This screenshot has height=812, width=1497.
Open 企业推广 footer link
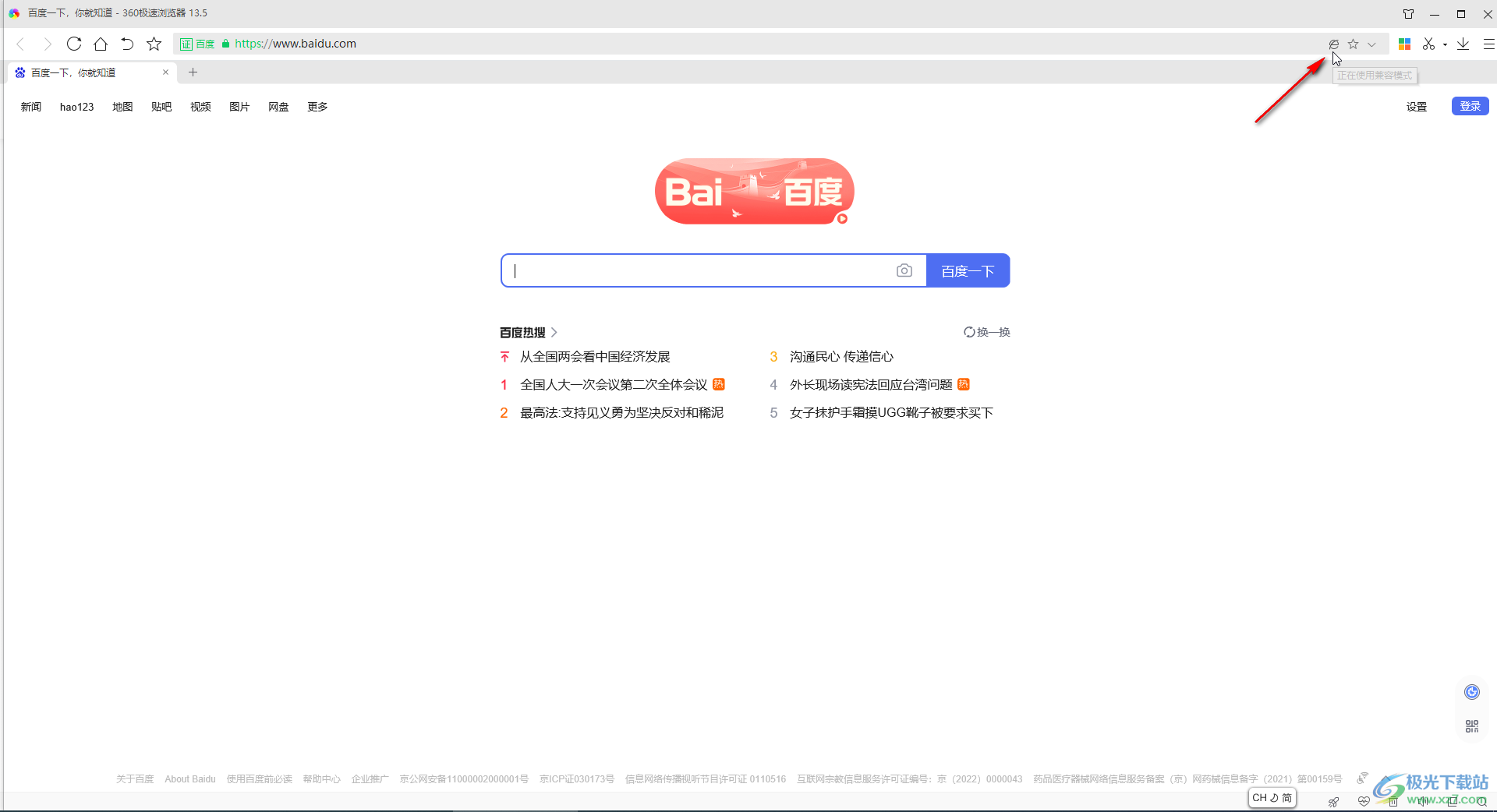tap(370, 779)
